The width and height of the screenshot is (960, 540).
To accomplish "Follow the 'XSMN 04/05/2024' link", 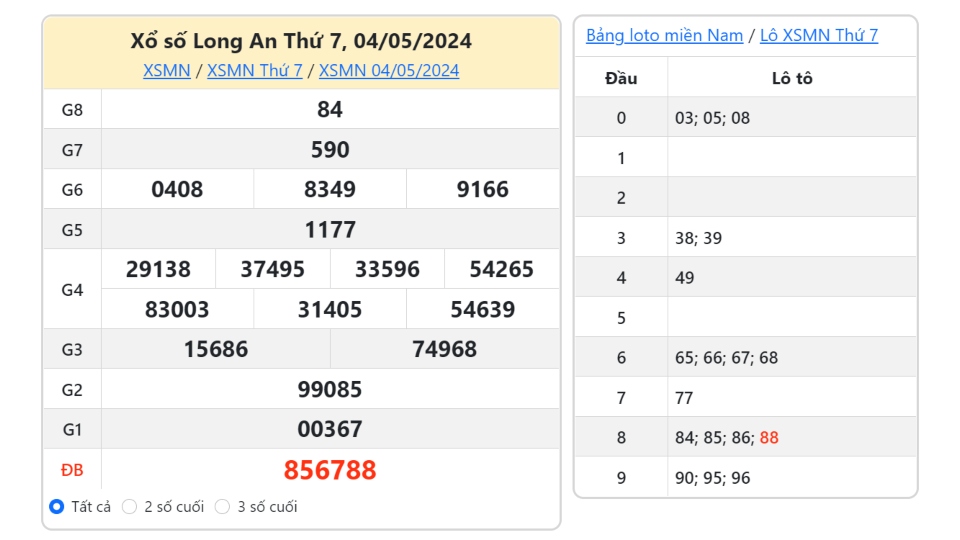I will [x=389, y=70].
